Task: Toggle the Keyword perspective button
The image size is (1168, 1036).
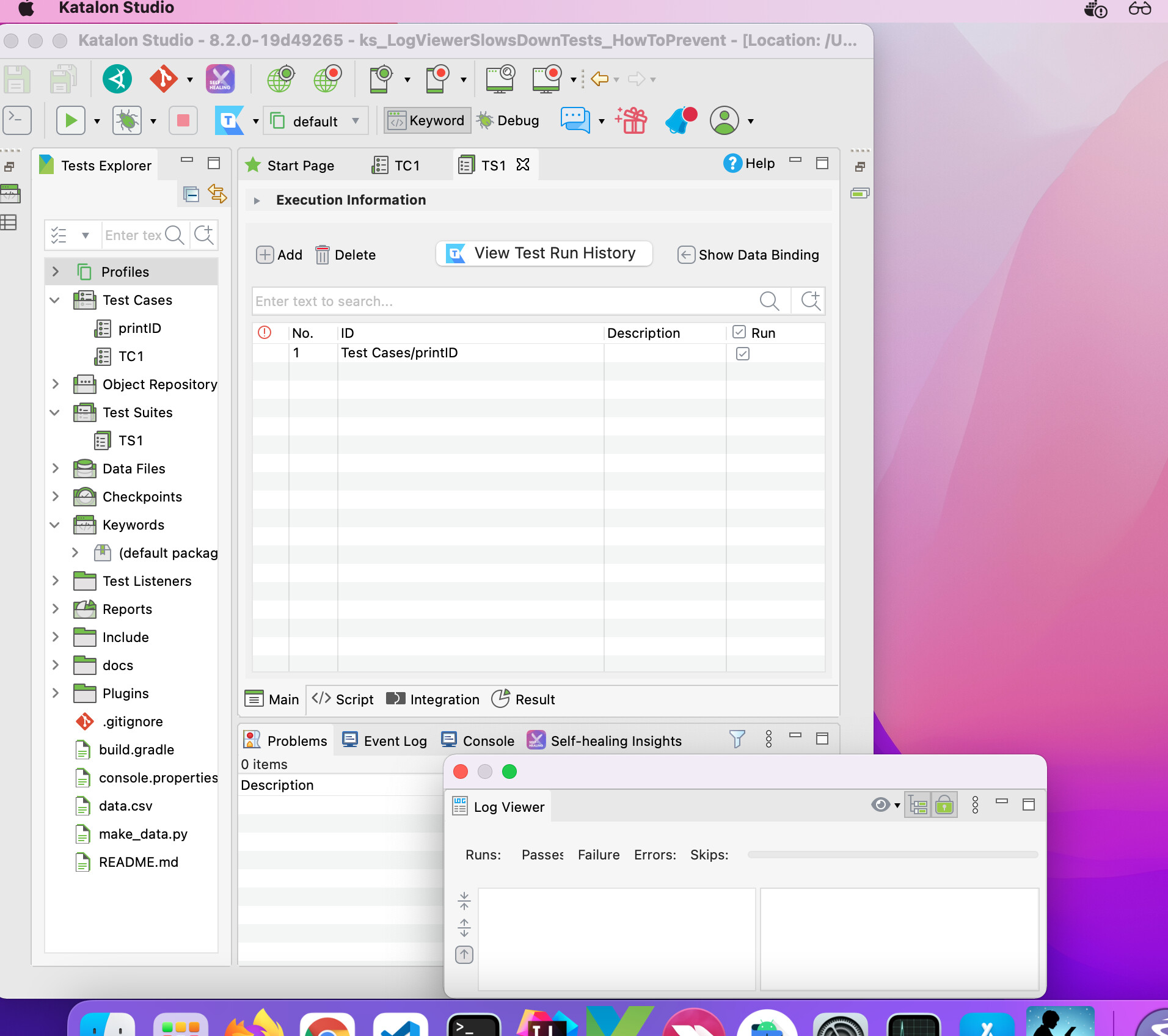Action: click(x=427, y=120)
